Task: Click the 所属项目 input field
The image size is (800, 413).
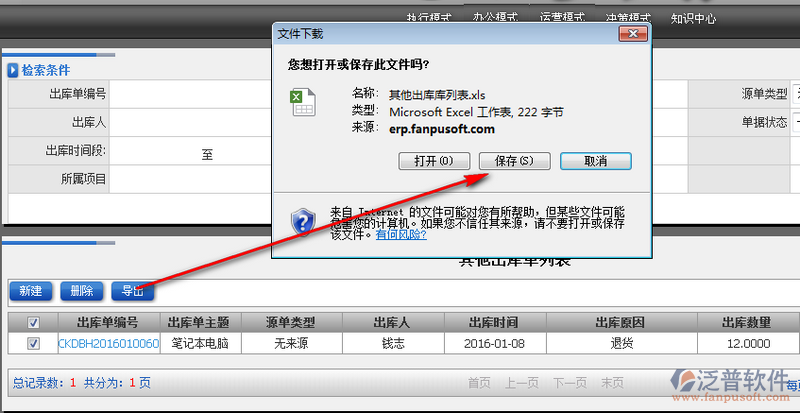Action: tap(191, 179)
